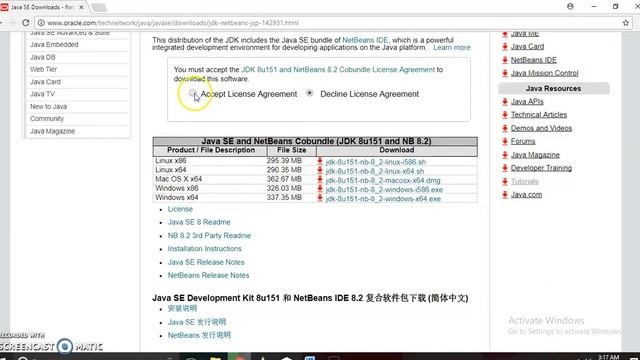
Task: Click download arrow icon for linux-x64.sh
Action: click(320, 171)
